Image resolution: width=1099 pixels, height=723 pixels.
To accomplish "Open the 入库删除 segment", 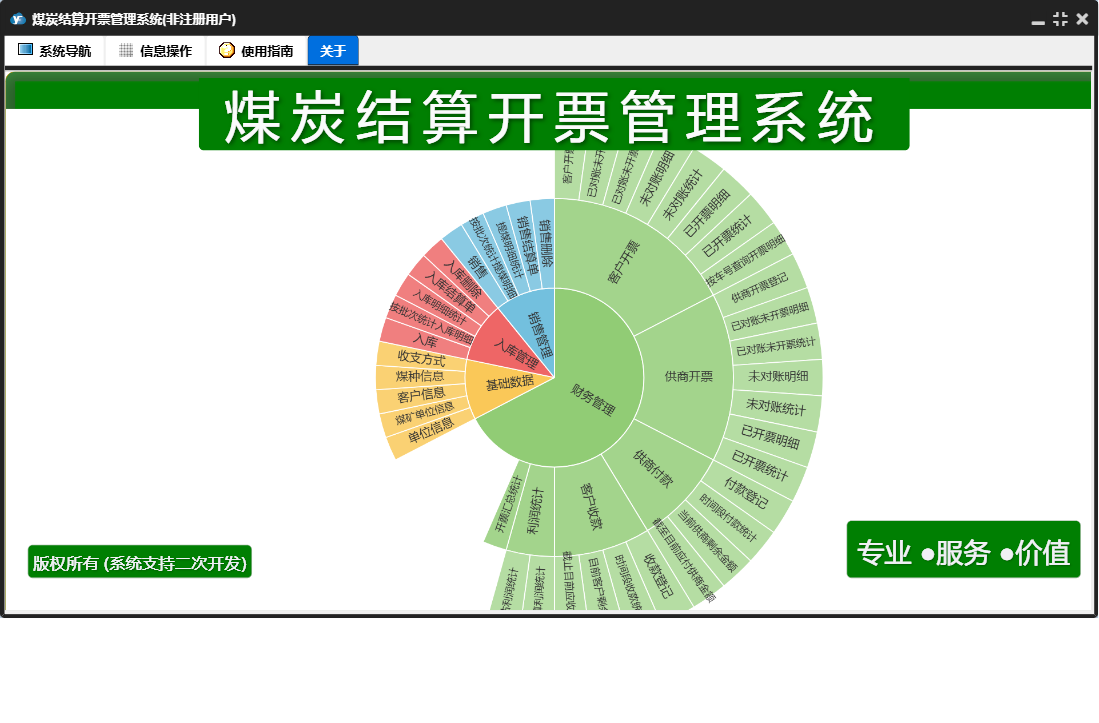I will [x=462, y=280].
